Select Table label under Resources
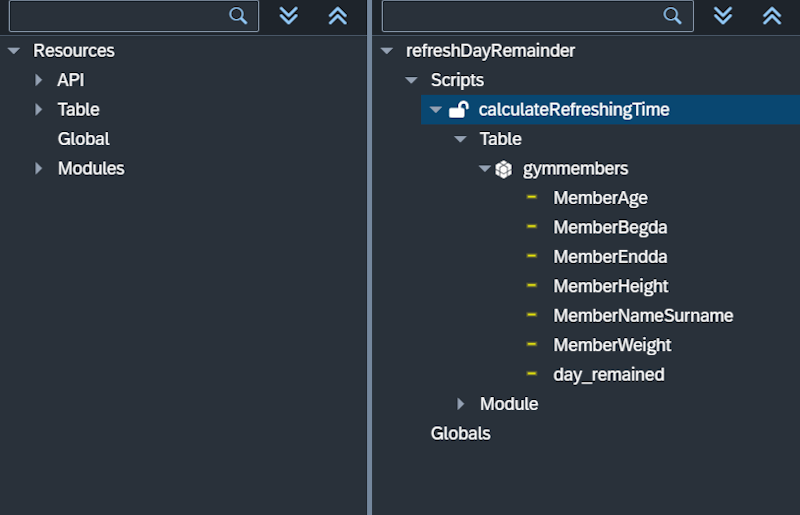The image size is (800, 515). [x=79, y=109]
